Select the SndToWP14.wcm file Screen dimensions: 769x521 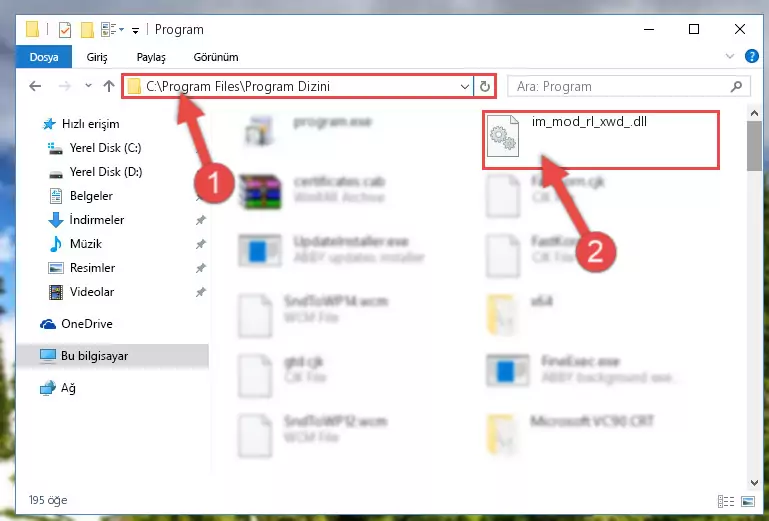[313, 316]
